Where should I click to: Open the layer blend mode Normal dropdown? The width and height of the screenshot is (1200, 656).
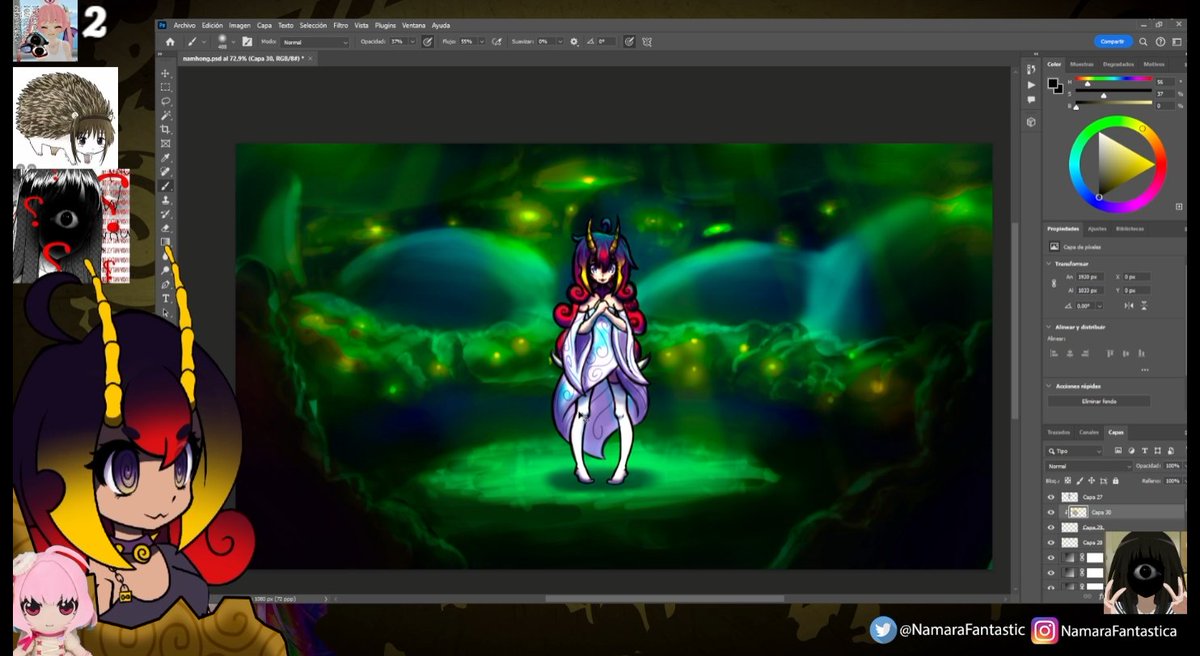(x=1089, y=466)
